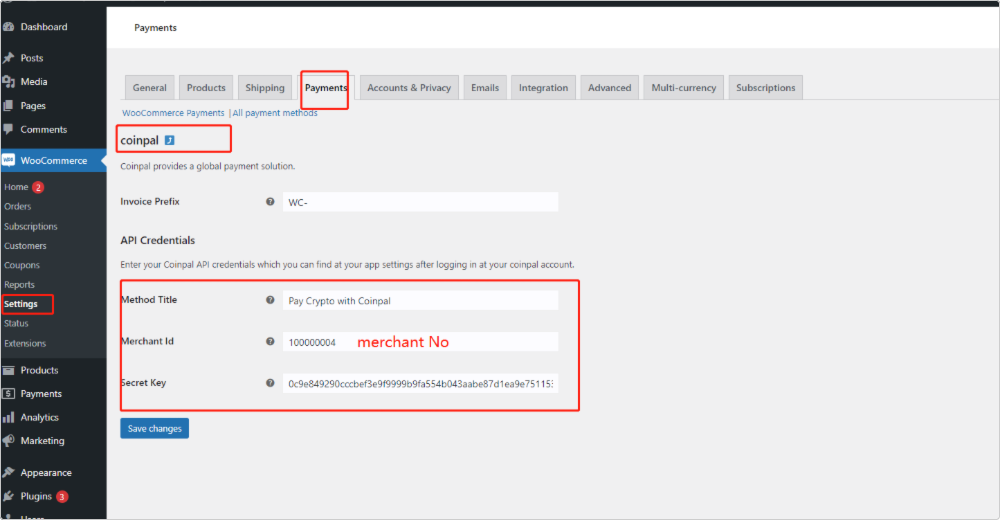The width and height of the screenshot is (1000, 520).
Task: Open the Accounts & Privacy tab
Action: 409,88
